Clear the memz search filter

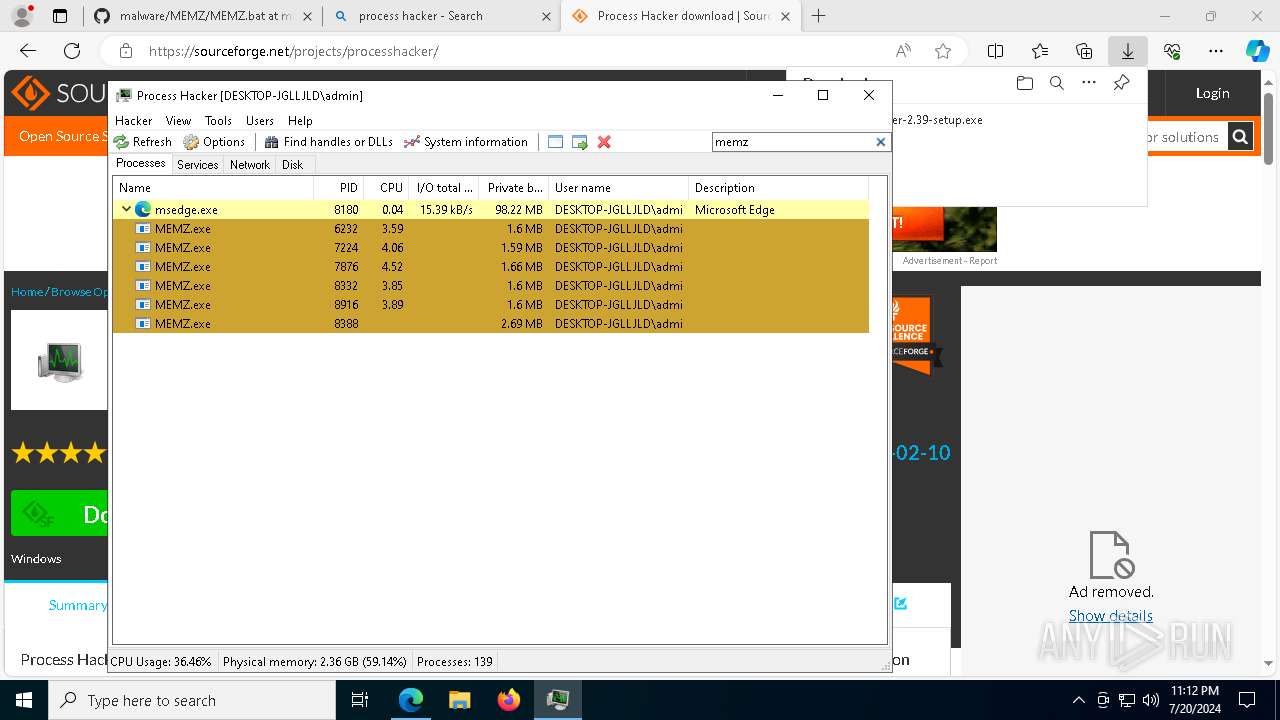881,142
